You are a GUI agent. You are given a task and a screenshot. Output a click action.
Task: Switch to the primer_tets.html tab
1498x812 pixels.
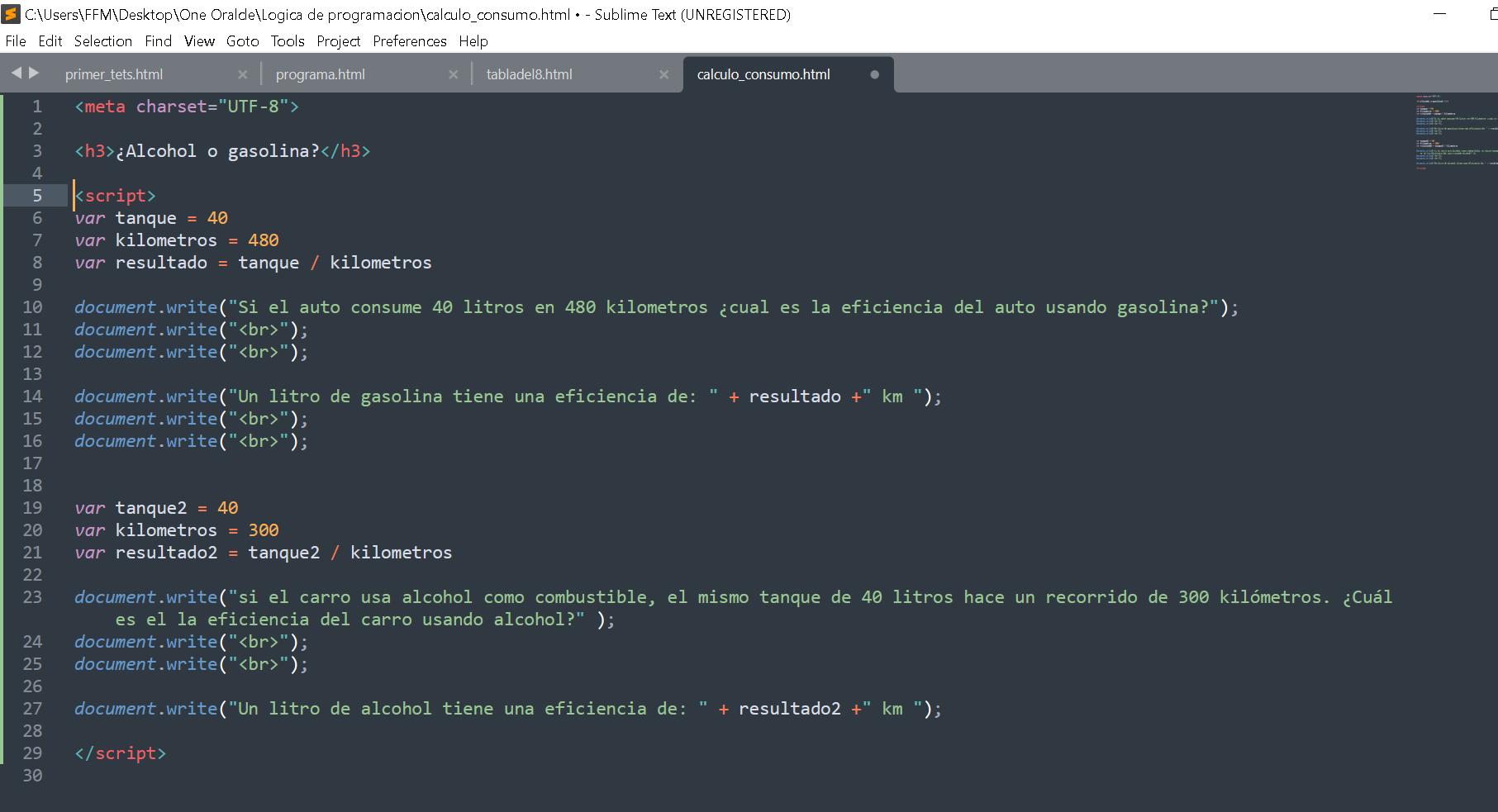114,74
